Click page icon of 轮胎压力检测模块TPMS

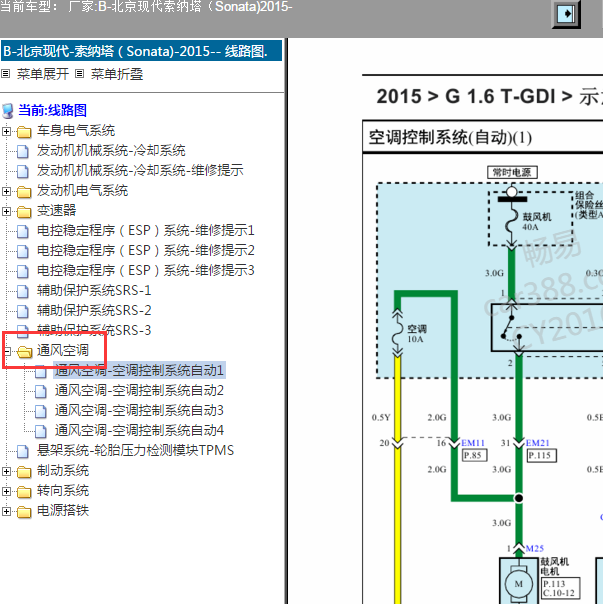click(23, 451)
